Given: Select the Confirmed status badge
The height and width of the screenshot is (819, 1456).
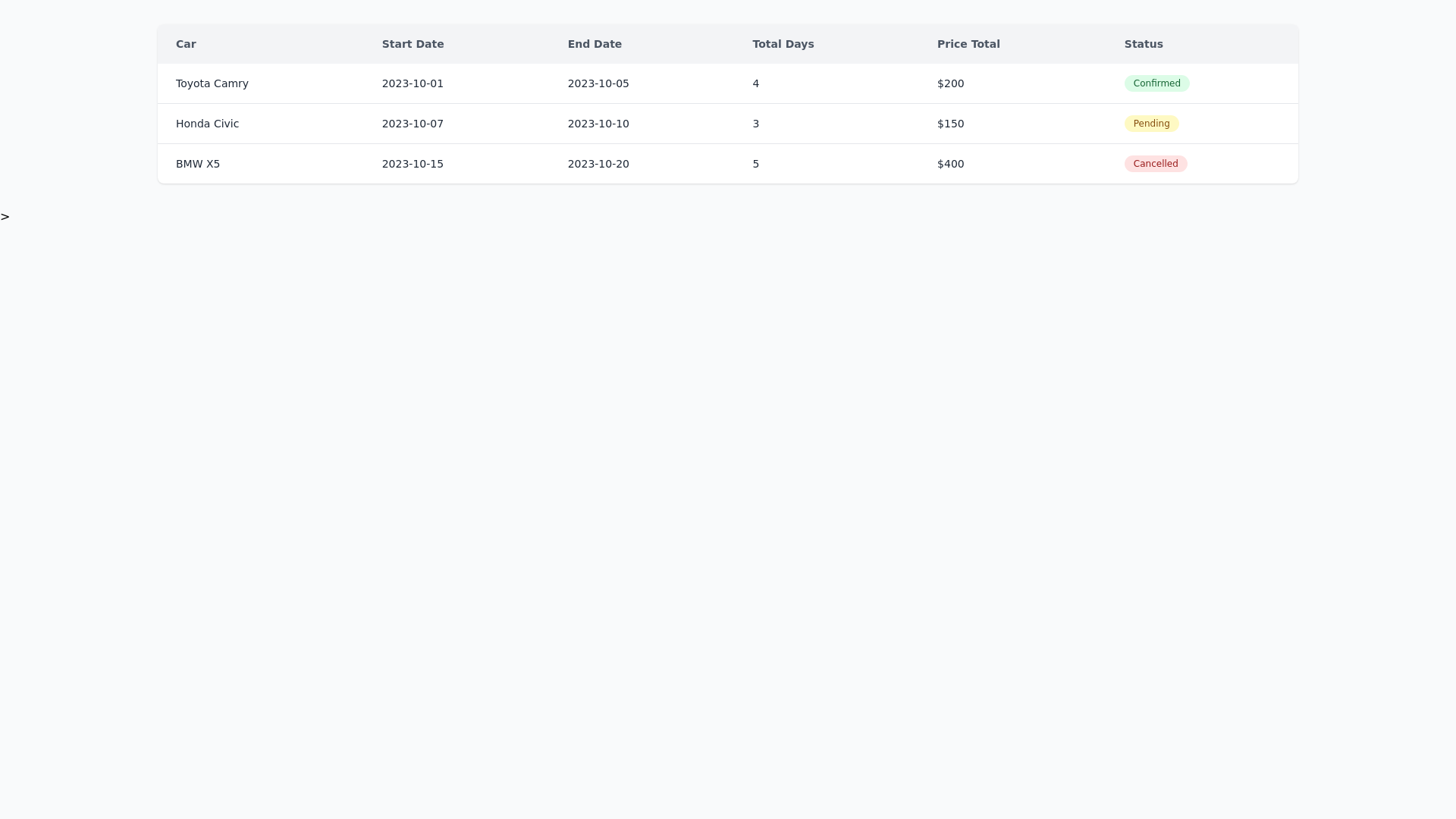Looking at the screenshot, I should [x=1156, y=83].
